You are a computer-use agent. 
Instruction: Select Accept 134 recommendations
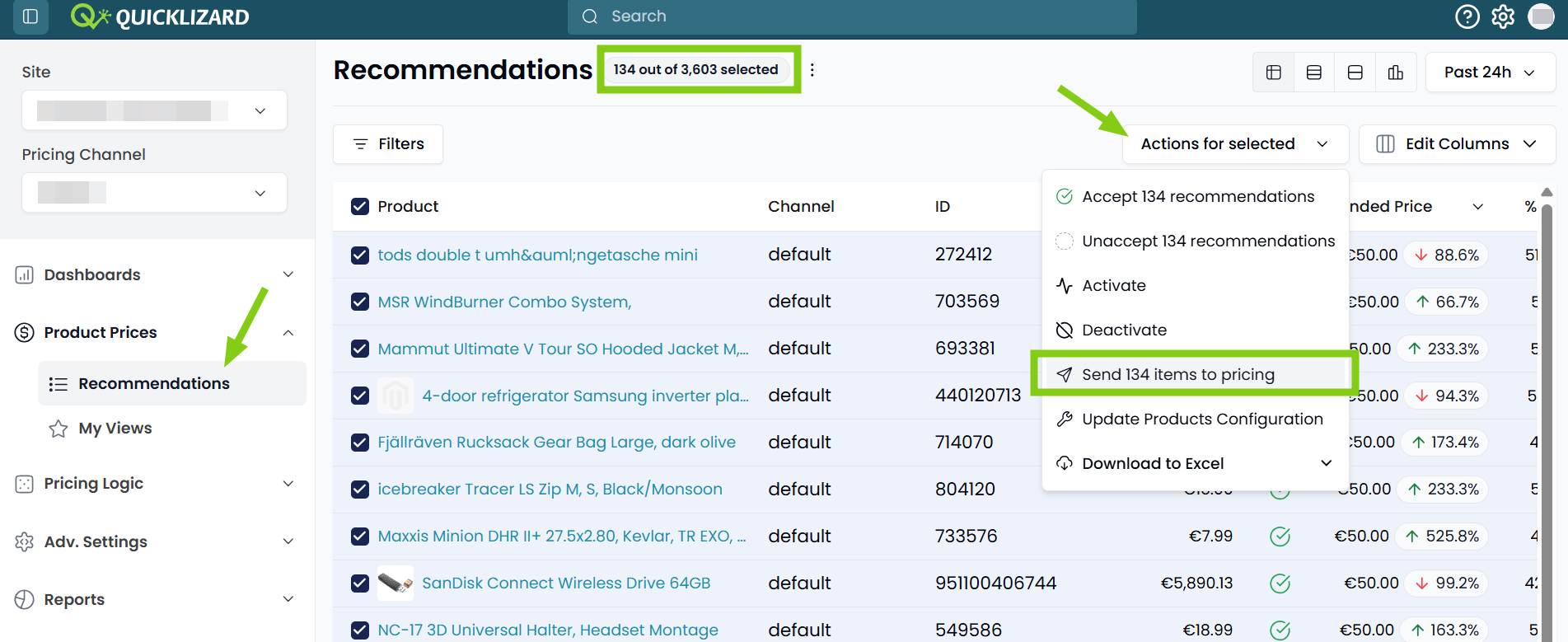pos(1195,197)
